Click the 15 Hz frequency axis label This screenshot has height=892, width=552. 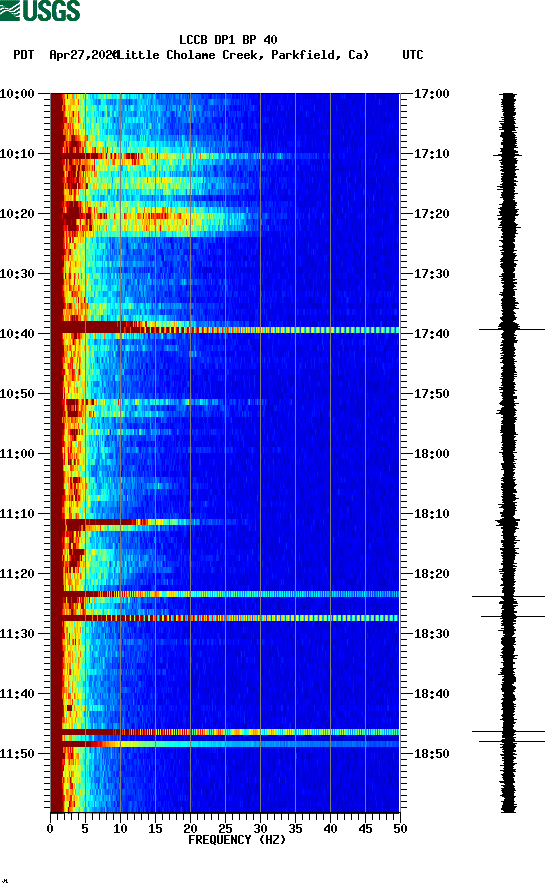pos(155,829)
